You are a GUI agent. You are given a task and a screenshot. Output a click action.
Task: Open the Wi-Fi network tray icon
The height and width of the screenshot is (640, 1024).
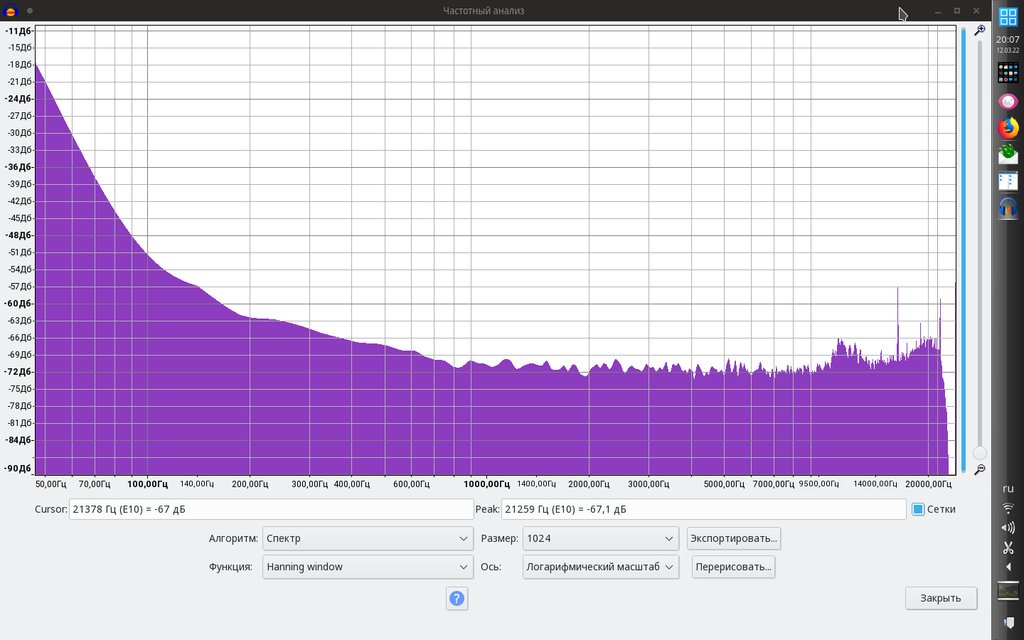click(1008, 507)
